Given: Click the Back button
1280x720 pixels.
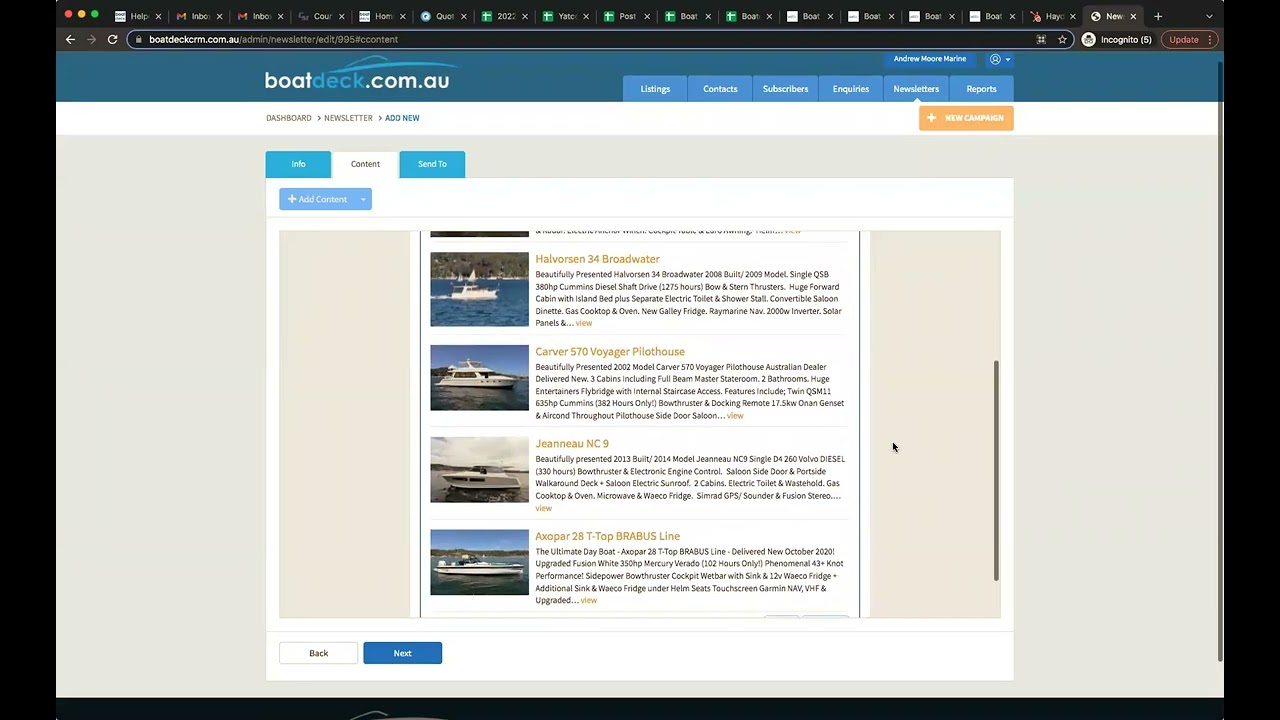Looking at the screenshot, I should click(x=318, y=653).
